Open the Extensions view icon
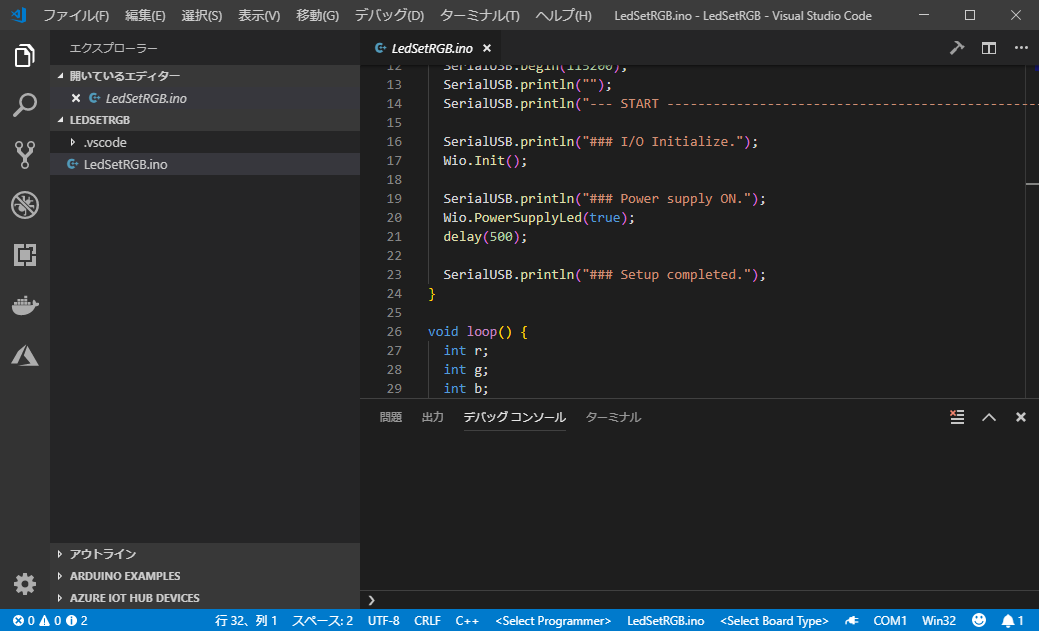This screenshot has width=1039, height=631. tap(25, 255)
